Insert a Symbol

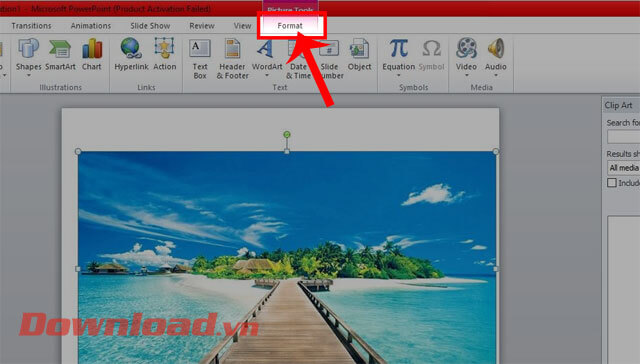point(431,56)
